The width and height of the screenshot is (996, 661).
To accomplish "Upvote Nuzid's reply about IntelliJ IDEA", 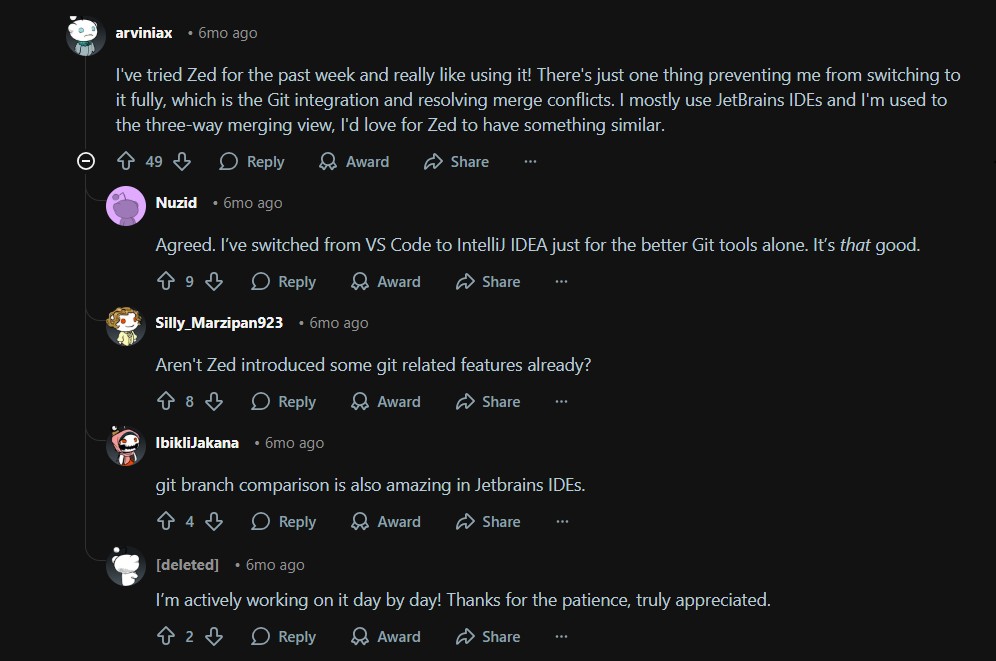I will pyautogui.click(x=166, y=282).
